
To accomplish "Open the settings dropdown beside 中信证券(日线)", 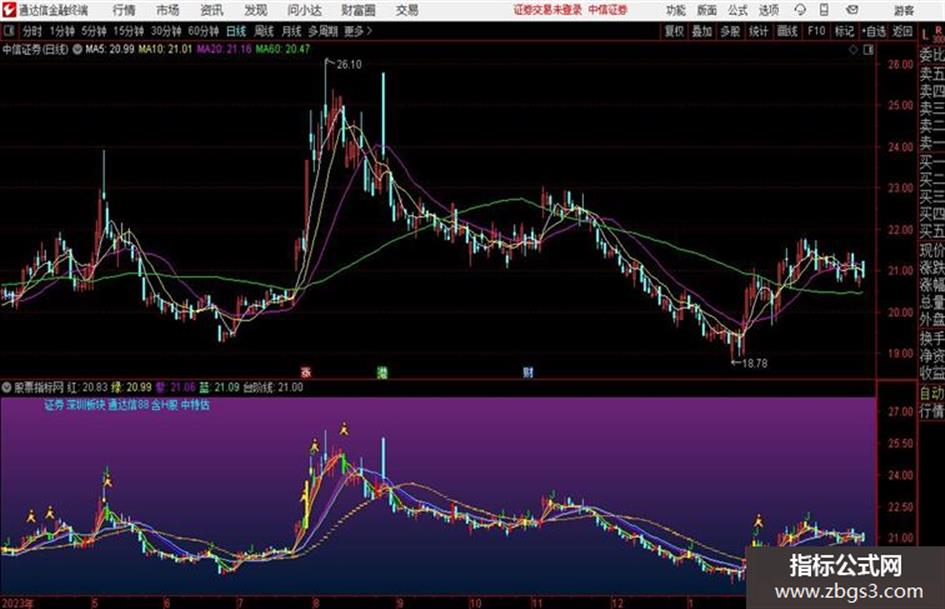I will (77, 49).
